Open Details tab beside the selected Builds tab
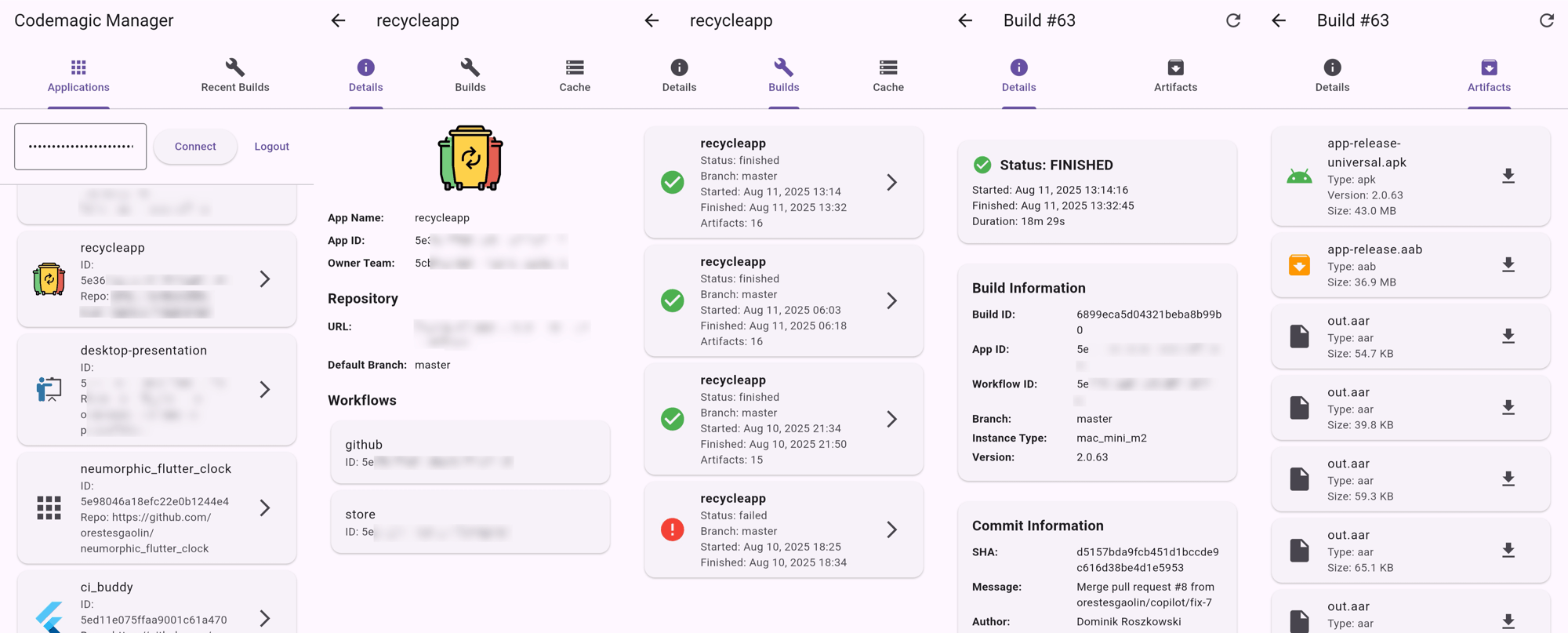The height and width of the screenshot is (633, 1568). [679, 76]
